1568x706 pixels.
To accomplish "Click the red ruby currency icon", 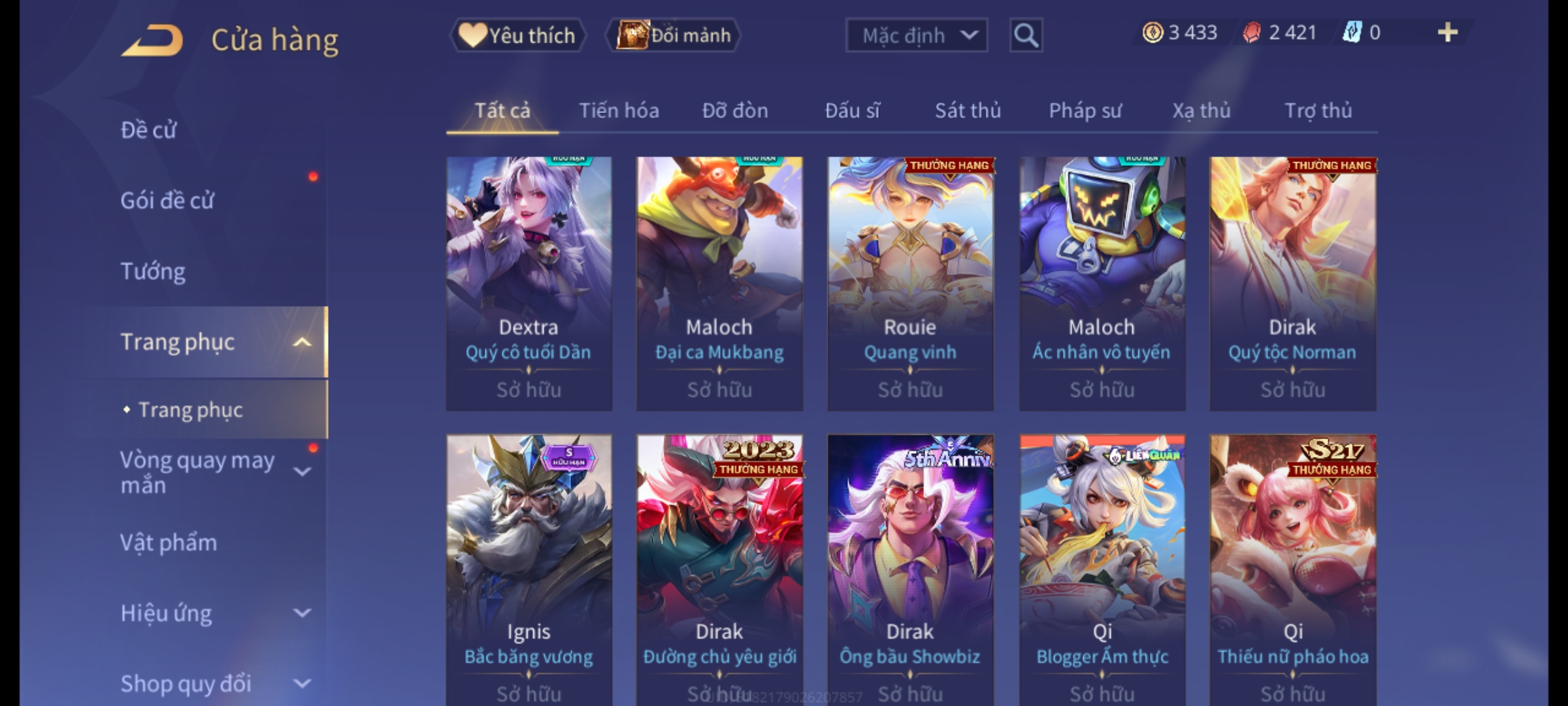I will click(1252, 33).
